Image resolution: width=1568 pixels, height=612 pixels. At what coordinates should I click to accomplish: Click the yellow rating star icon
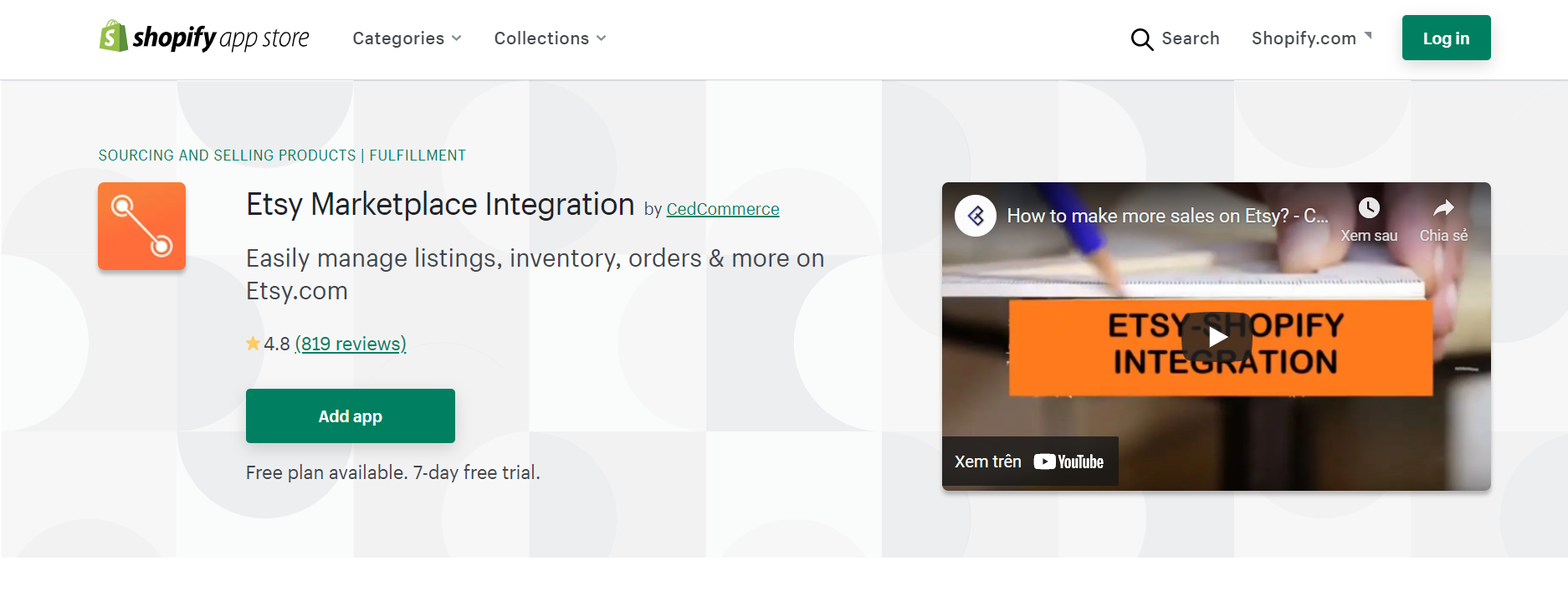(x=253, y=343)
